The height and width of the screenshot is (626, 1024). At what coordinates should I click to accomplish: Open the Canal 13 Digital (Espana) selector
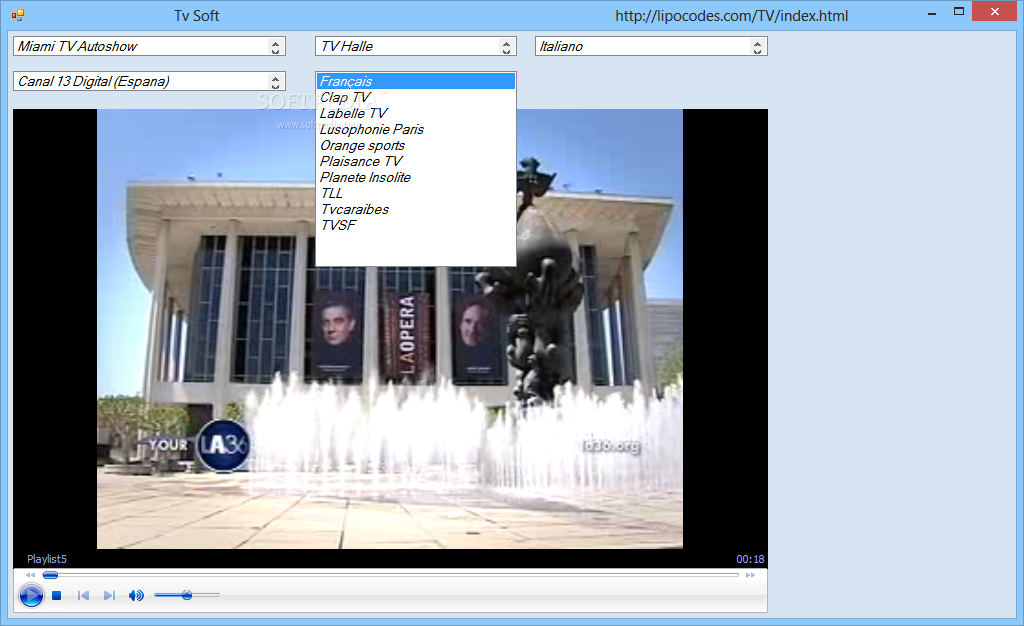pos(149,82)
